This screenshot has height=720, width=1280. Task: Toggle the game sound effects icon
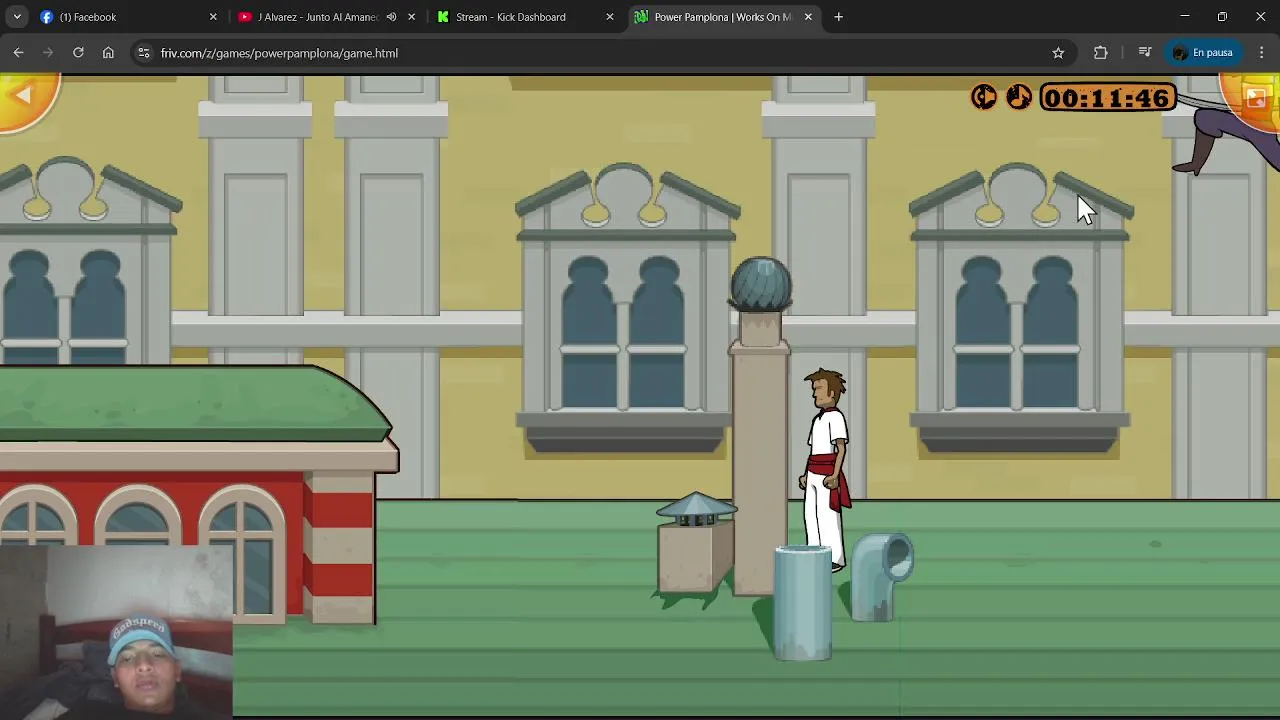coord(985,97)
